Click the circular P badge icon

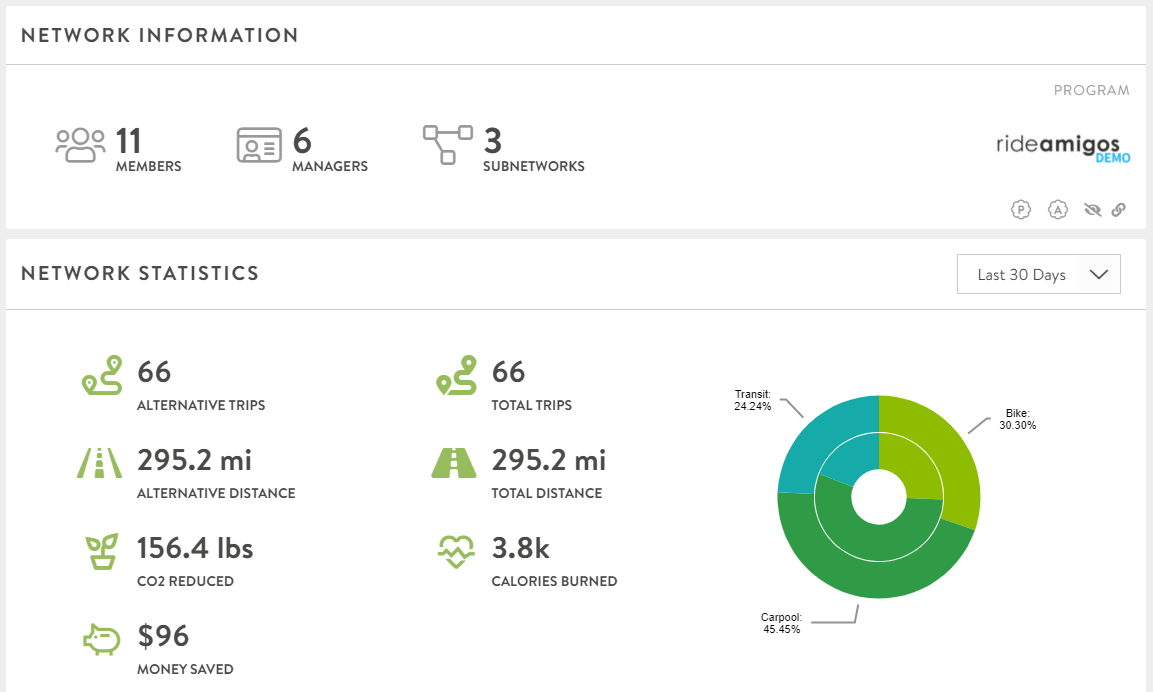pos(1021,210)
